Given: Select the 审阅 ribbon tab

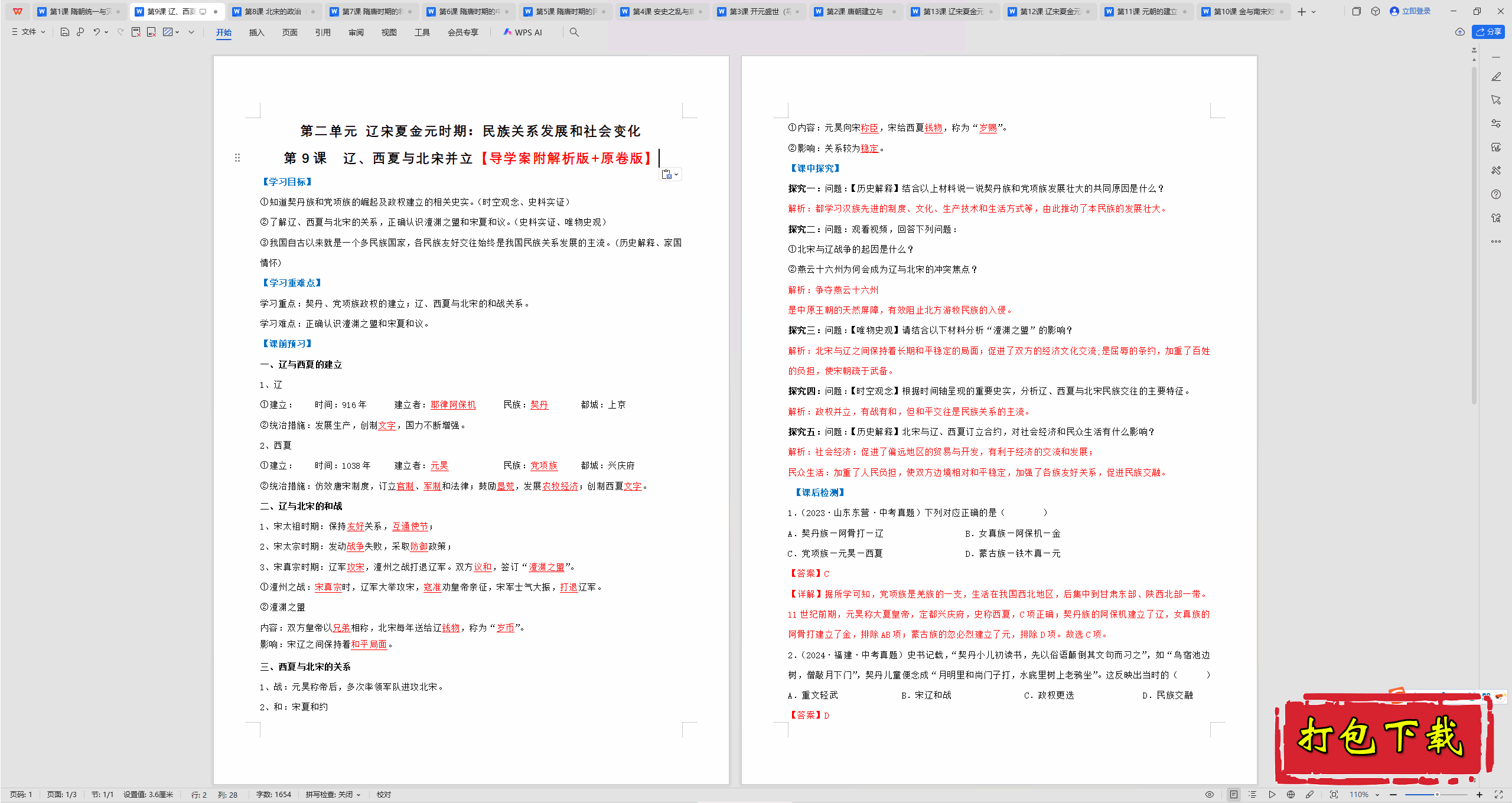Looking at the screenshot, I should [356, 32].
